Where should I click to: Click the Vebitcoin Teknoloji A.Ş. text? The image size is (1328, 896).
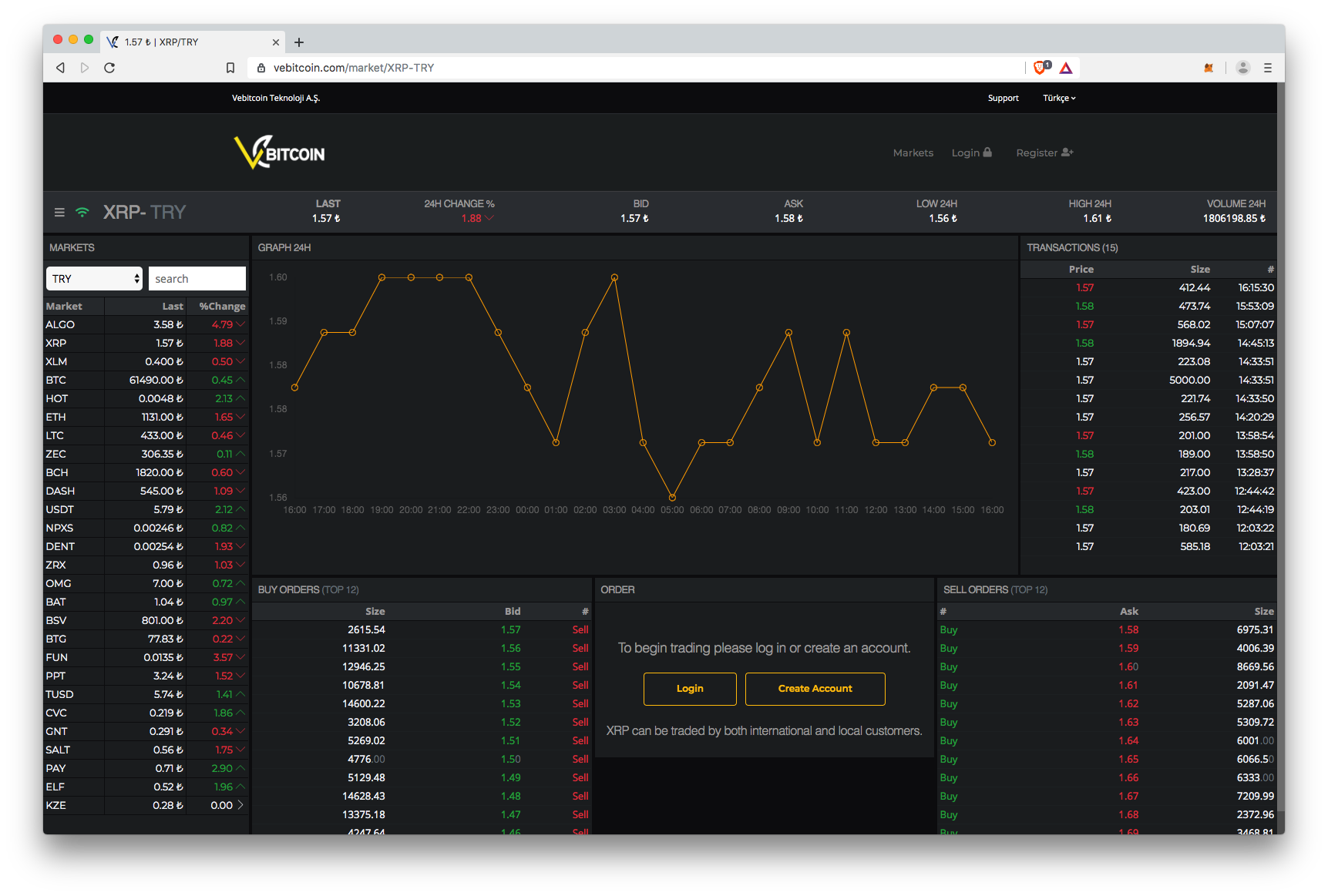[x=276, y=98]
